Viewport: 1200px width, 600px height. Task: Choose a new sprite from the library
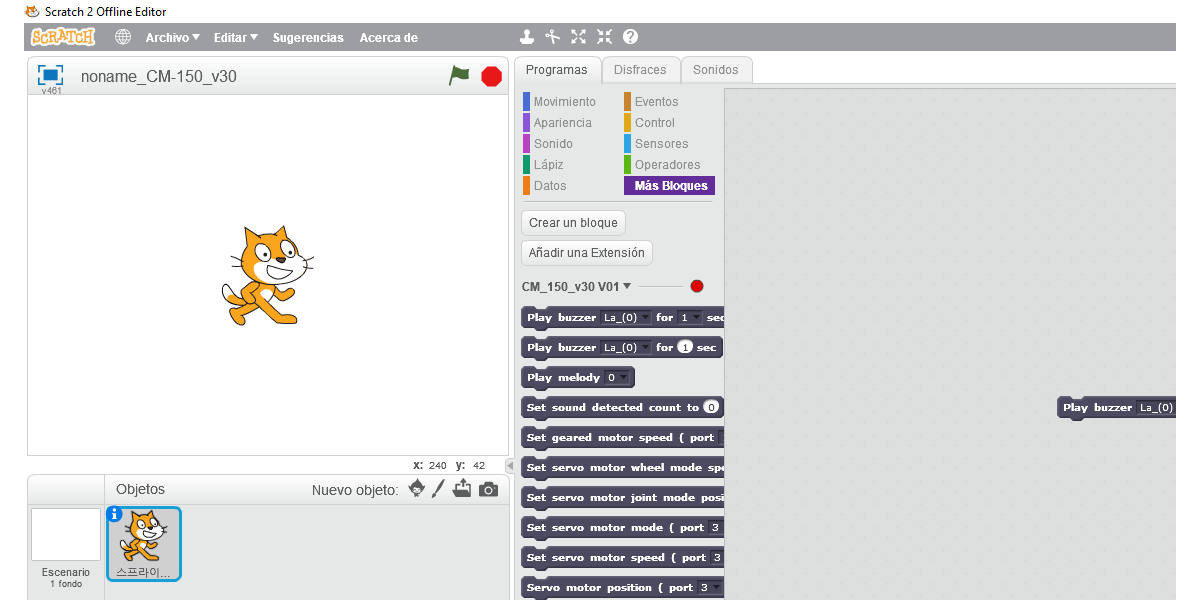(417, 489)
